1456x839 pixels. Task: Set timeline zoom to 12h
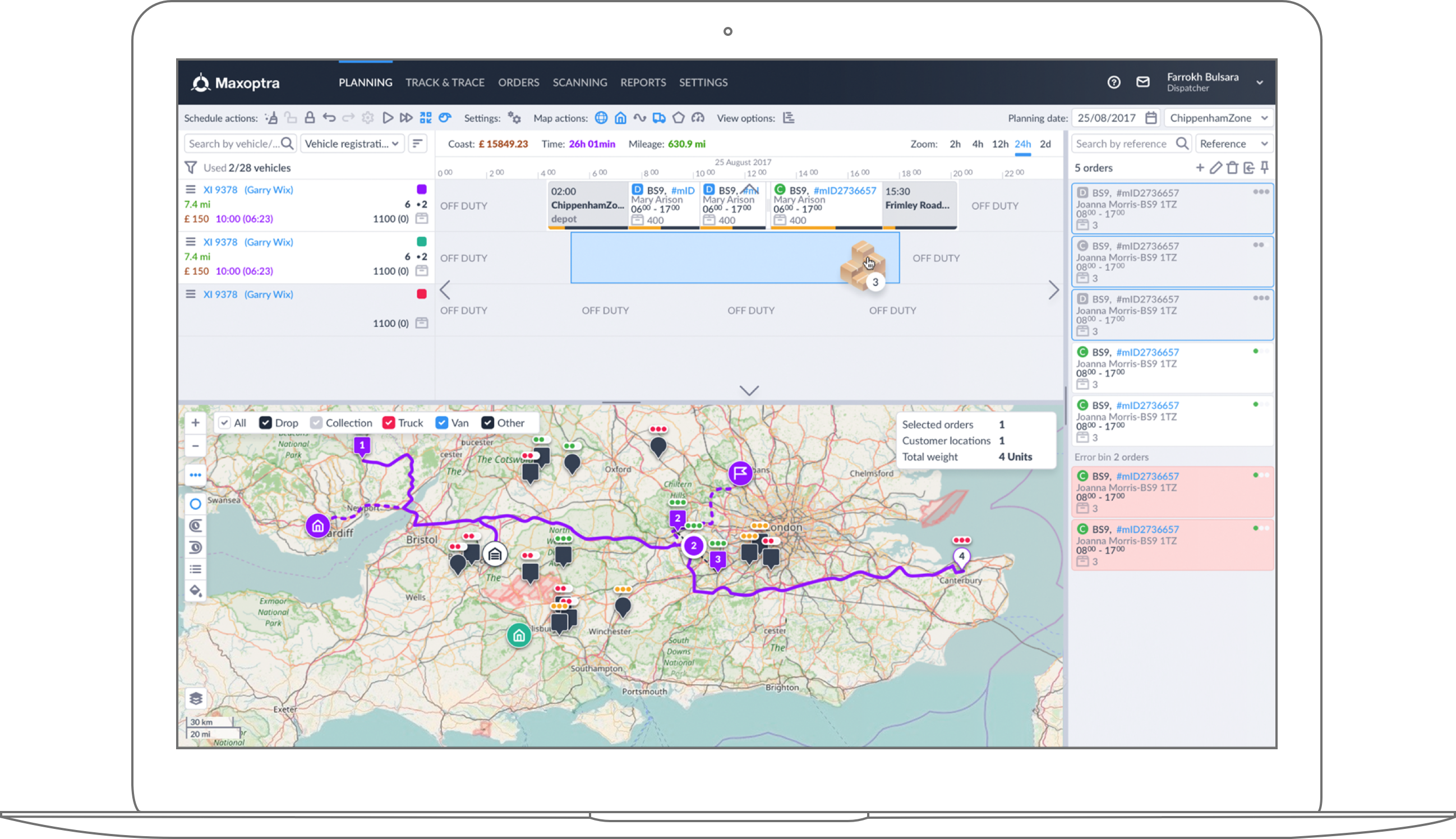[x=999, y=144]
